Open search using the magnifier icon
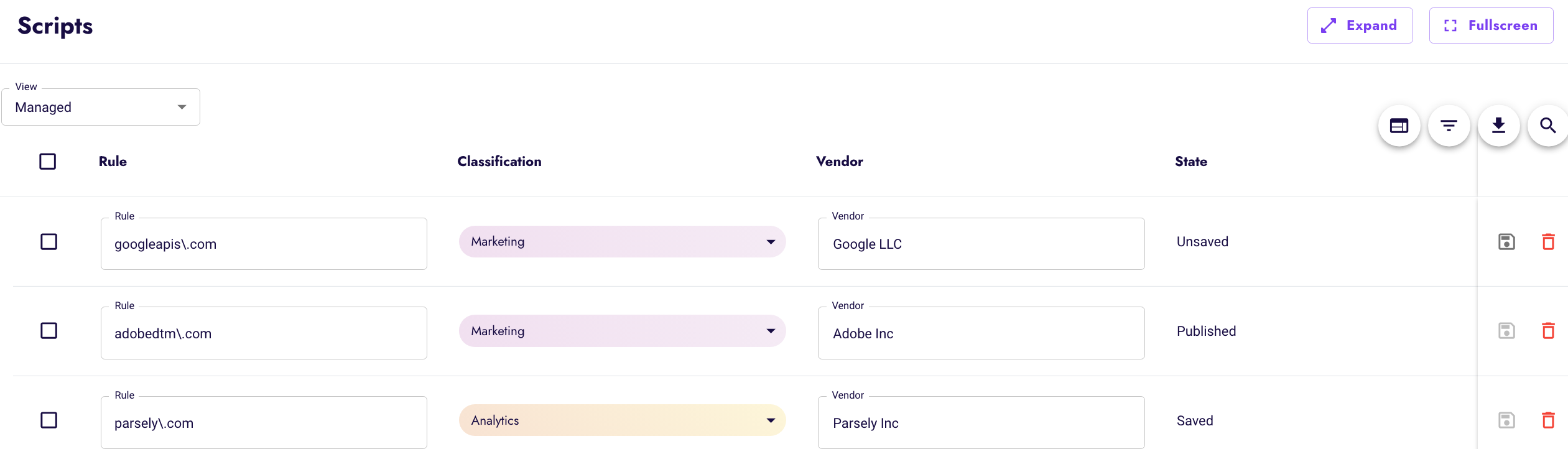 pos(1548,126)
